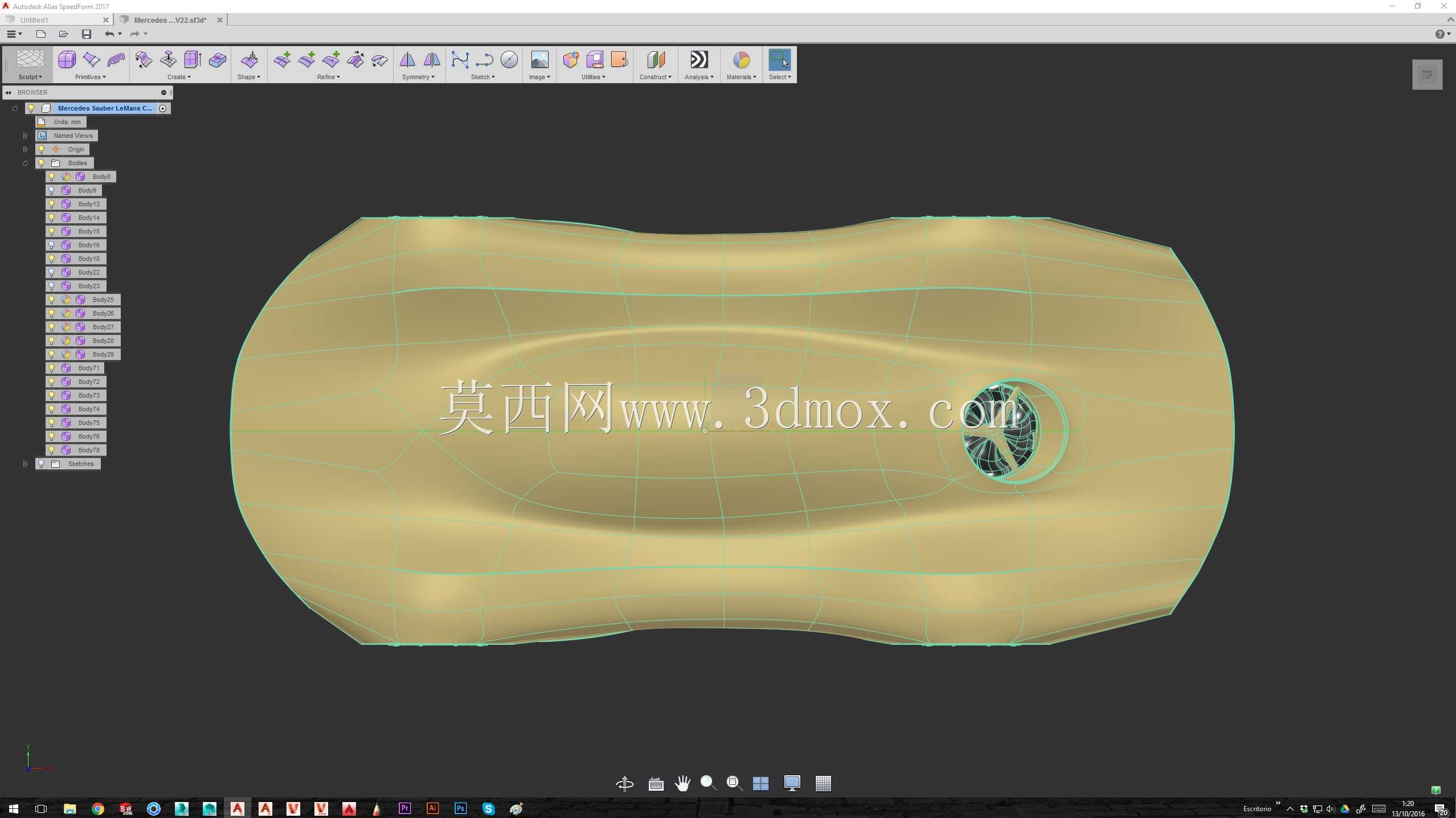Click the Zoom magnifier tool
Viewport: 1456px width, 818px height.
pos(707,784)
